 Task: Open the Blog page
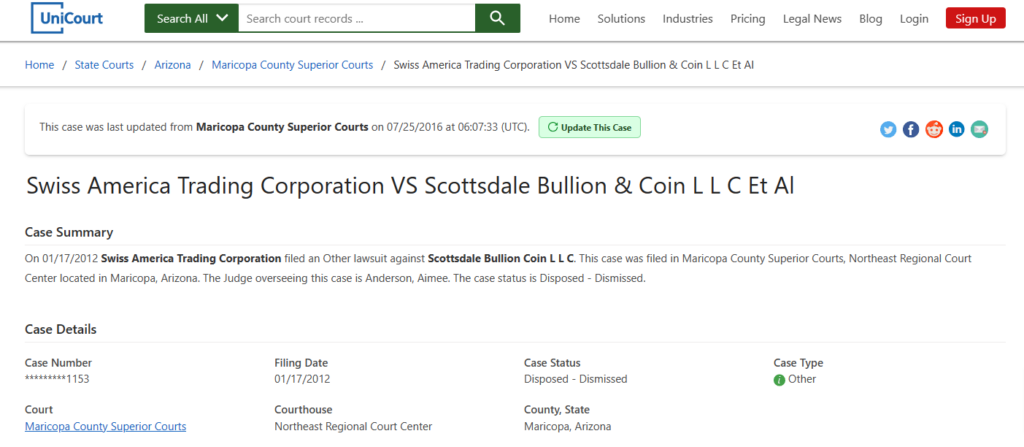[x=871, y=19]
